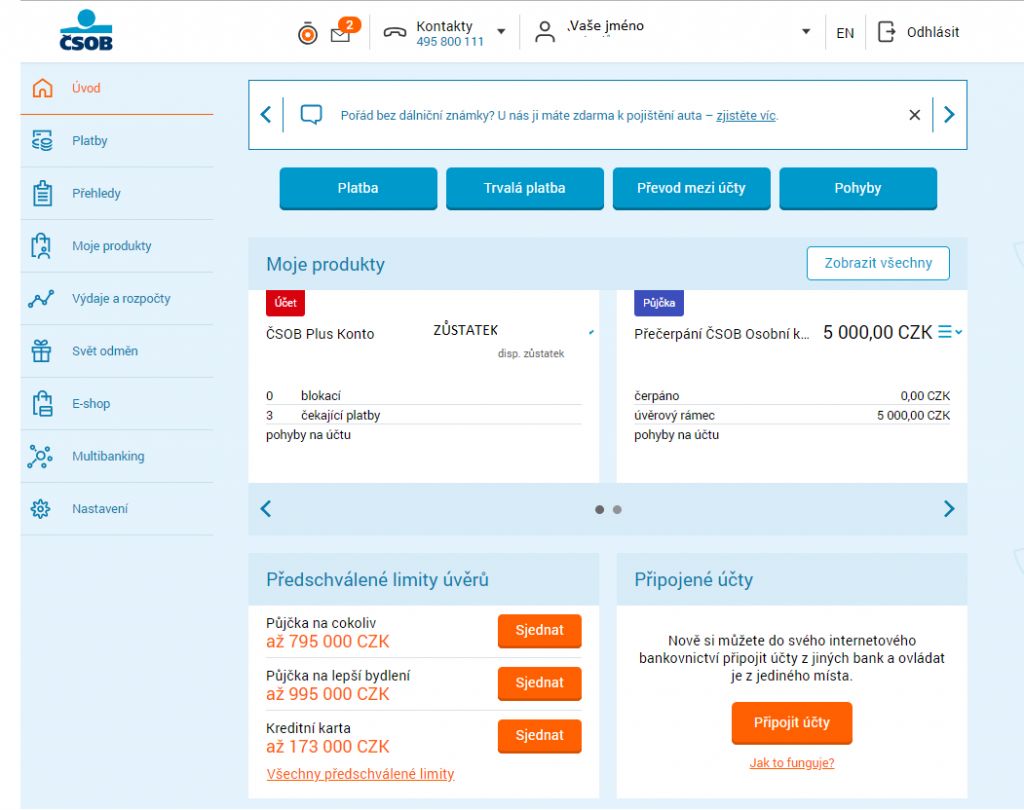Show next banner message
The width and height of the screenshot is (1024, 810).
pyautogui.click(x=950, y=114)
